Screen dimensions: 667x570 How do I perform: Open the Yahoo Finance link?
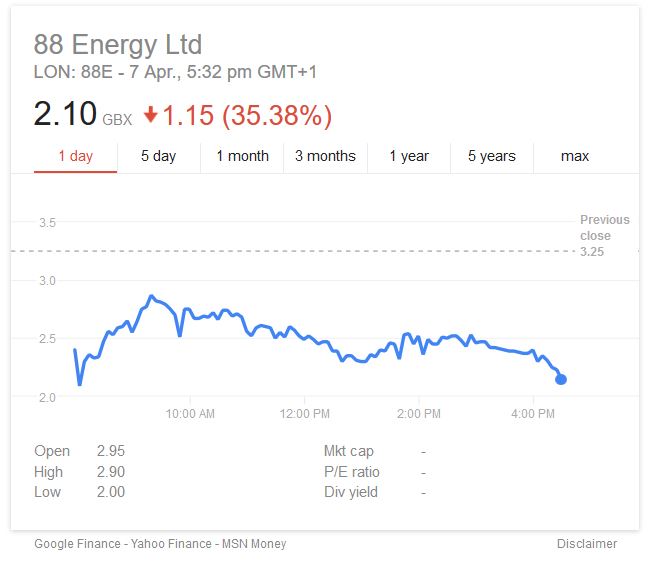pos(171,544)
